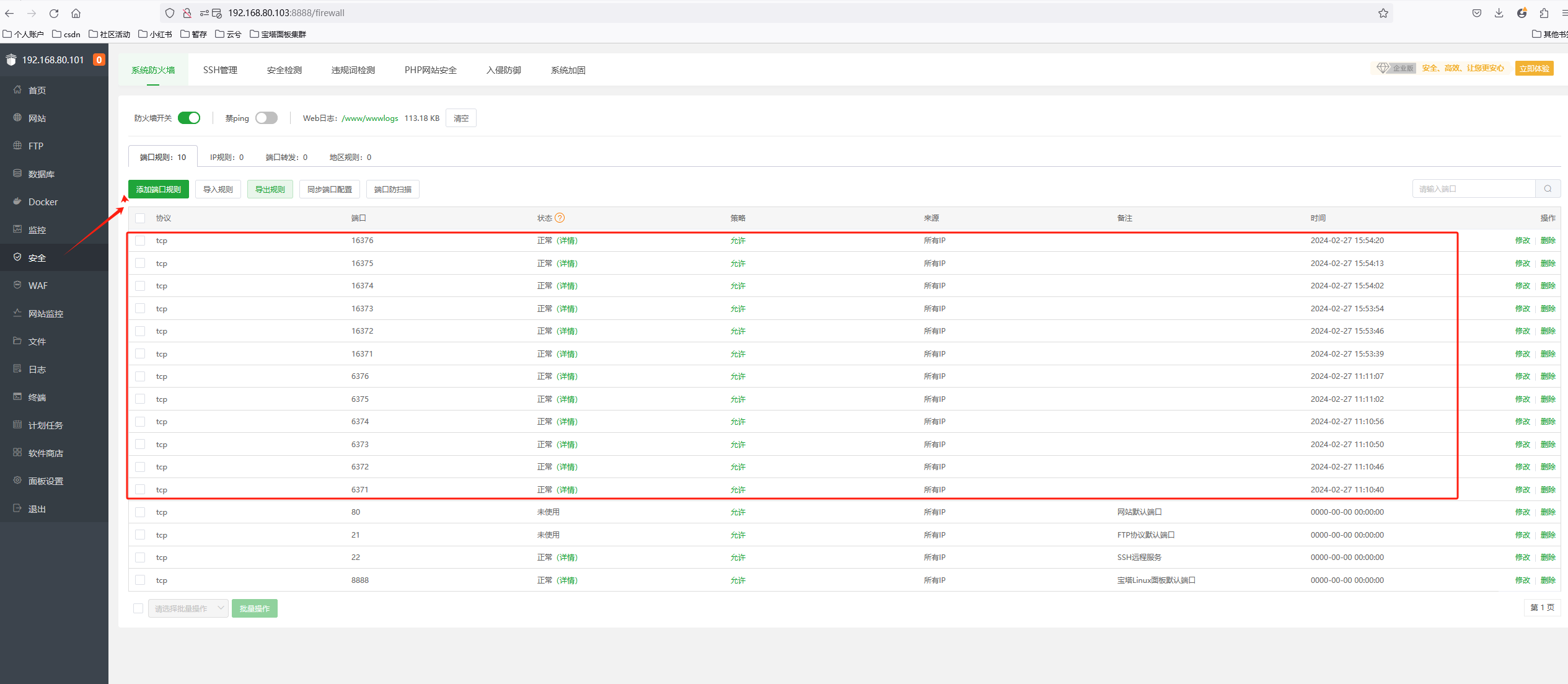Open the 宝塔面板集群 bookmark folder
The width and height of the screenshot is (1568, 684).
click(278, 34)
